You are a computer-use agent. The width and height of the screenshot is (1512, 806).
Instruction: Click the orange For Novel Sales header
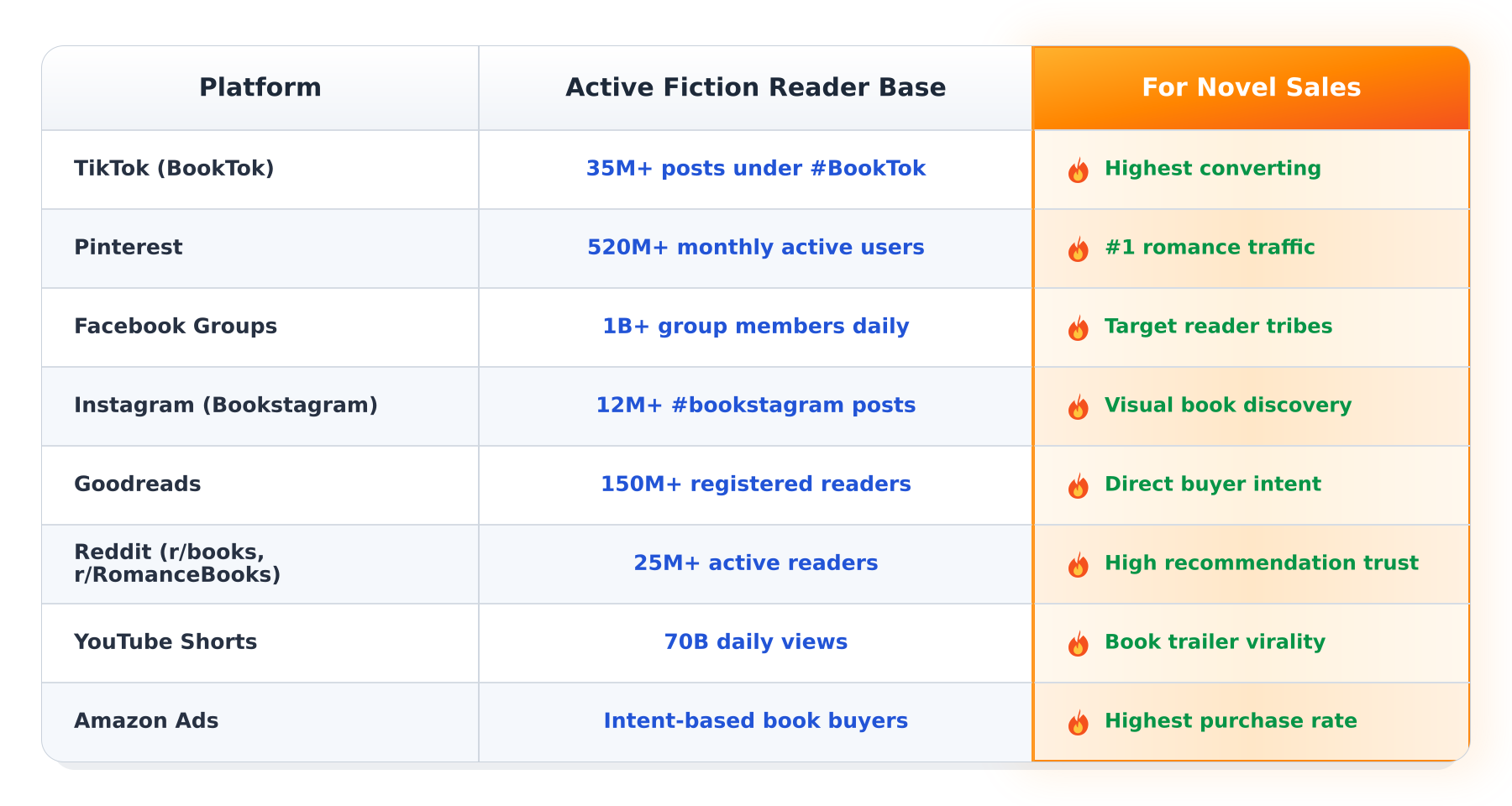pyautogui.click(x=1252, y=87)
